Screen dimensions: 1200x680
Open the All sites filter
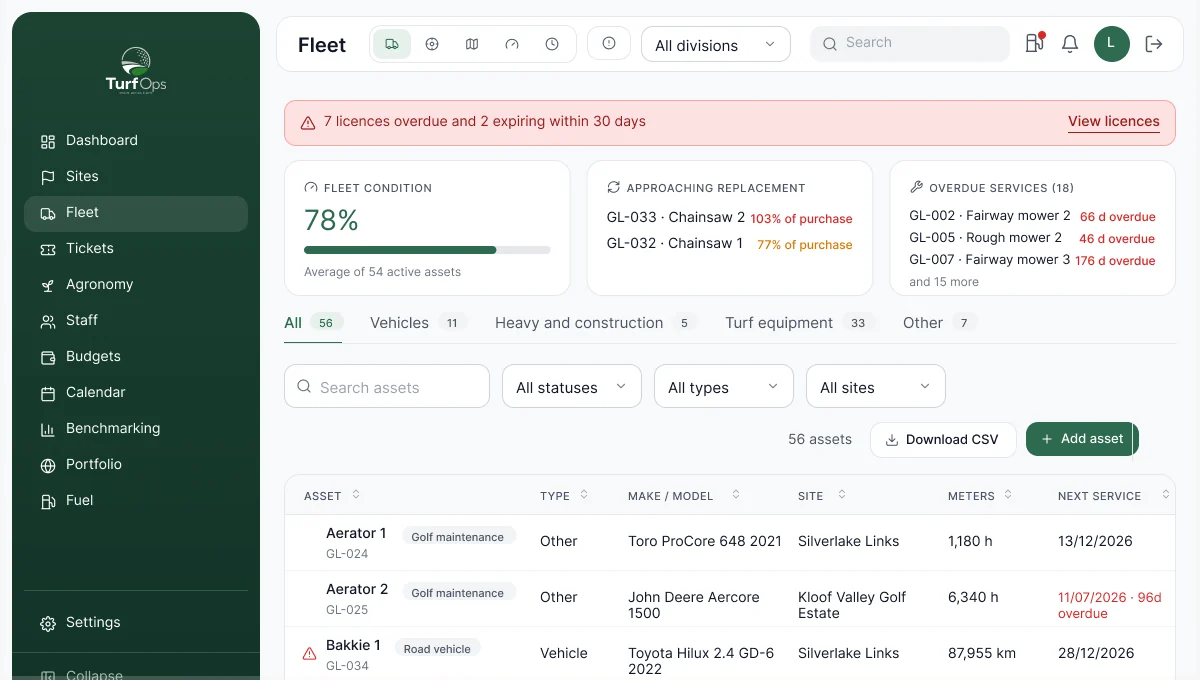point(876,386)
